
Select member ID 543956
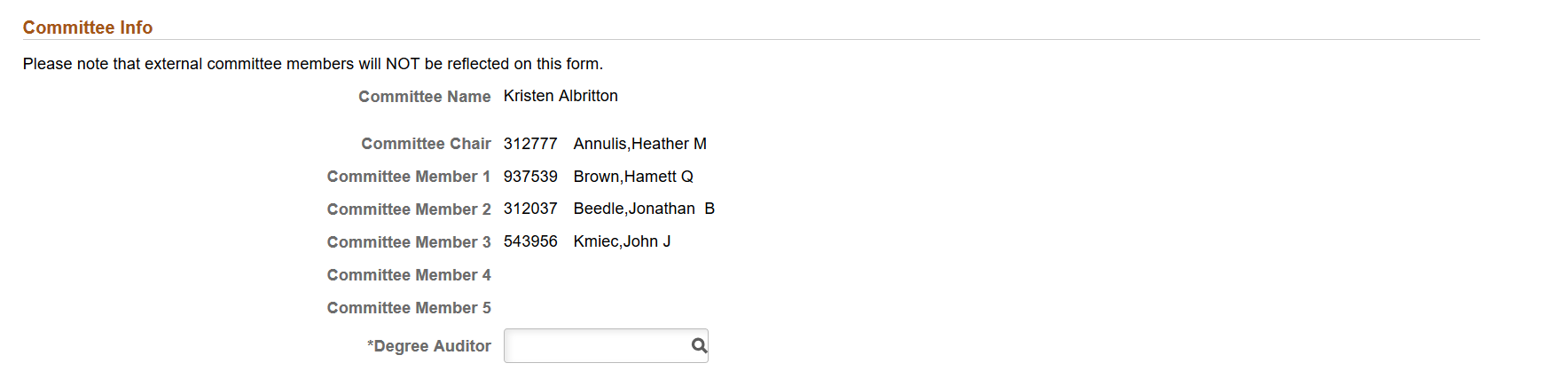530,241
